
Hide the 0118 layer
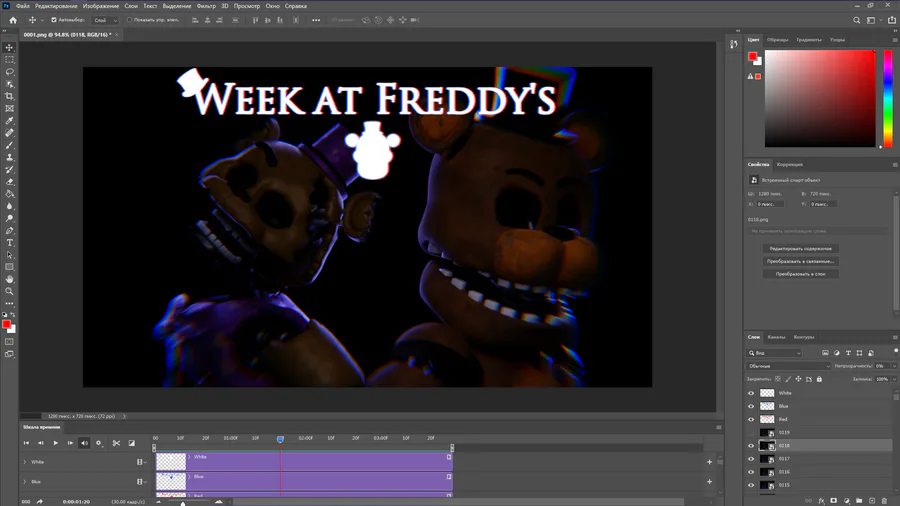click(x=751, y=446)
